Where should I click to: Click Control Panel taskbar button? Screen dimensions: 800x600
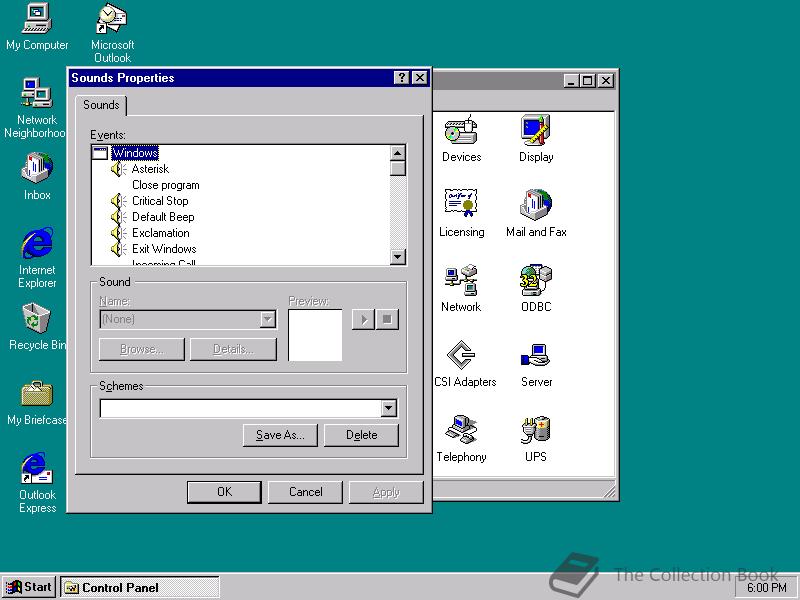pos(140,587)
